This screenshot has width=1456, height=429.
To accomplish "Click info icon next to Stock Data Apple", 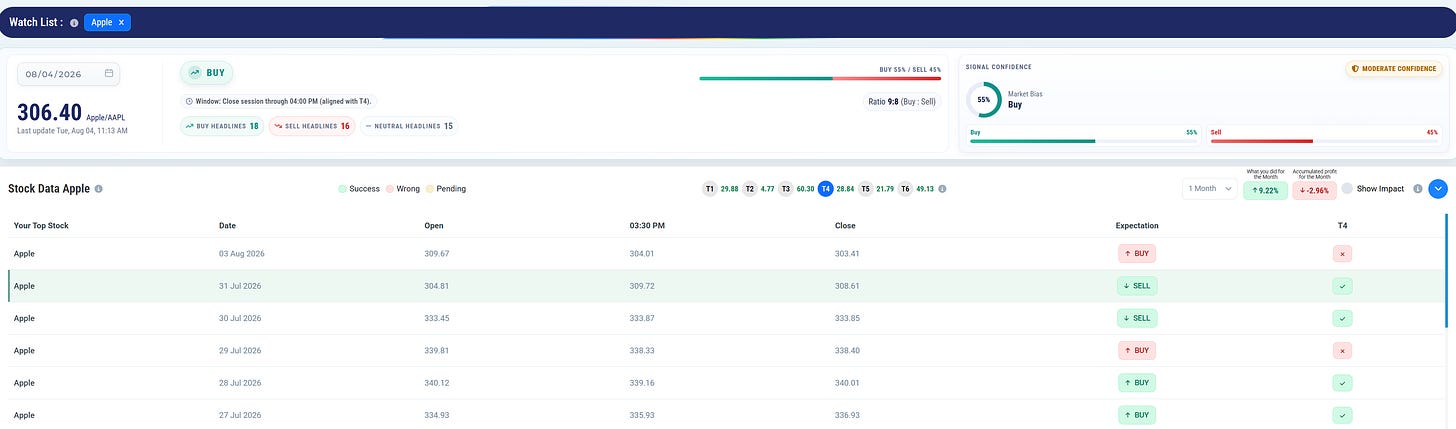I will [x=98, y=188].
